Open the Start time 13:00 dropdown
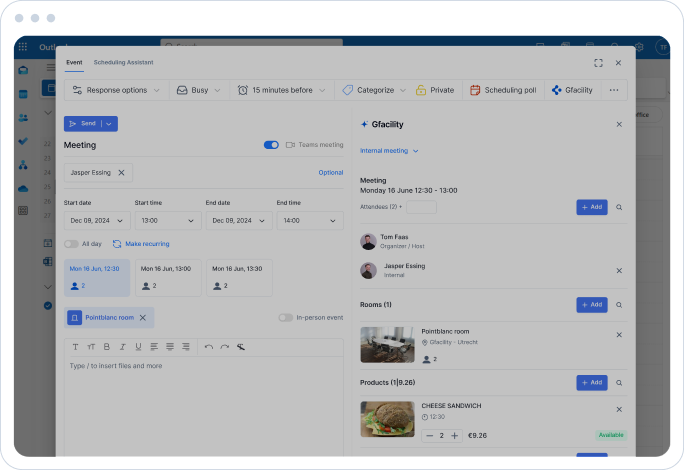Image resolution: width=684 pixels, height=470 pixels. click(x=167, y=221)
